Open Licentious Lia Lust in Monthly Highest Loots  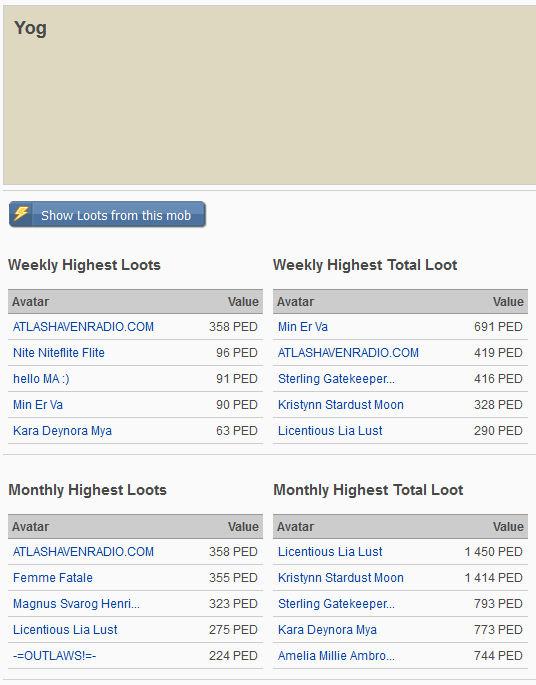pyautogui.click(x=65, y=630)
